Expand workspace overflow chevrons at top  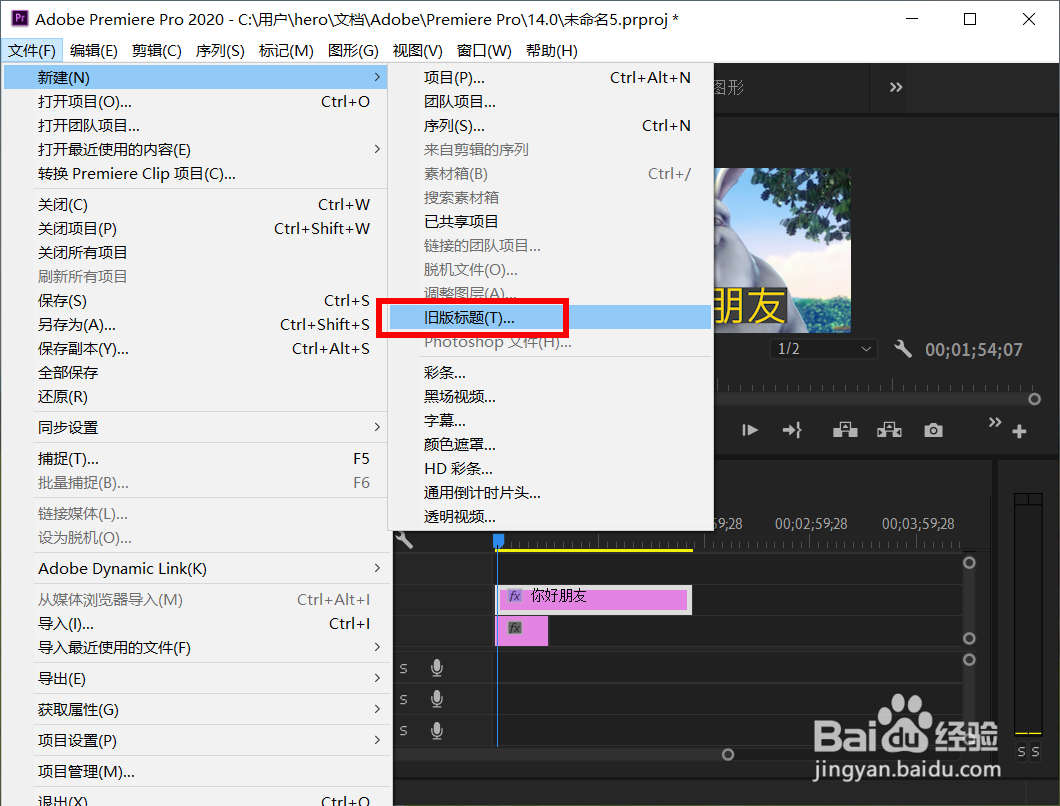[896, 87]
